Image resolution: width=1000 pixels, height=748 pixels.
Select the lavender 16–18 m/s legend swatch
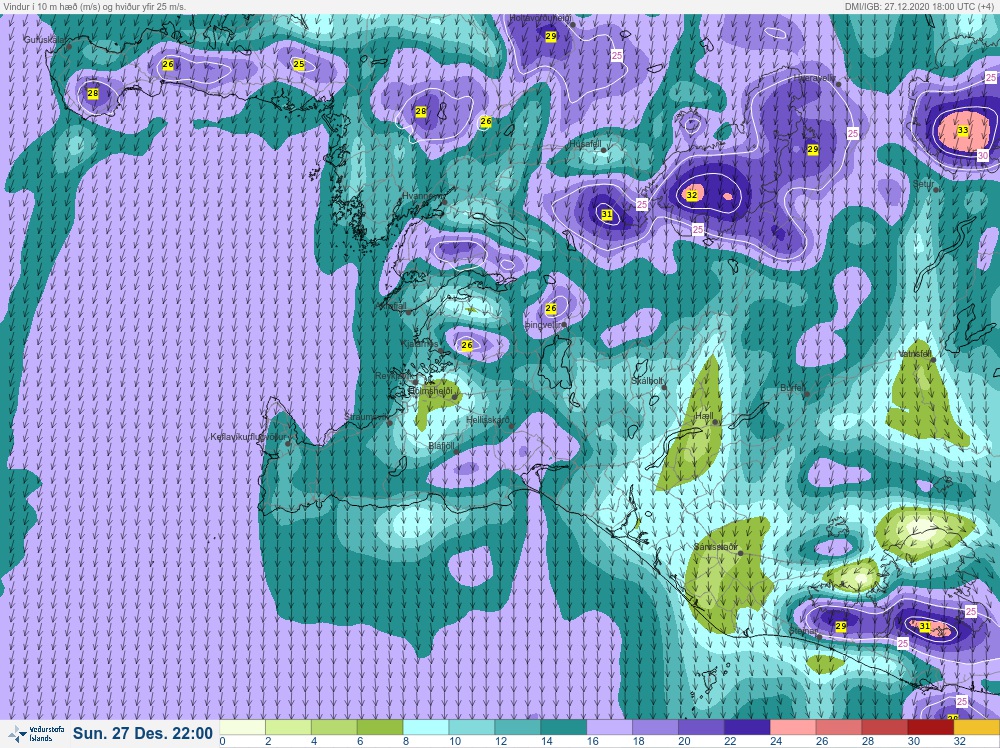610,728
